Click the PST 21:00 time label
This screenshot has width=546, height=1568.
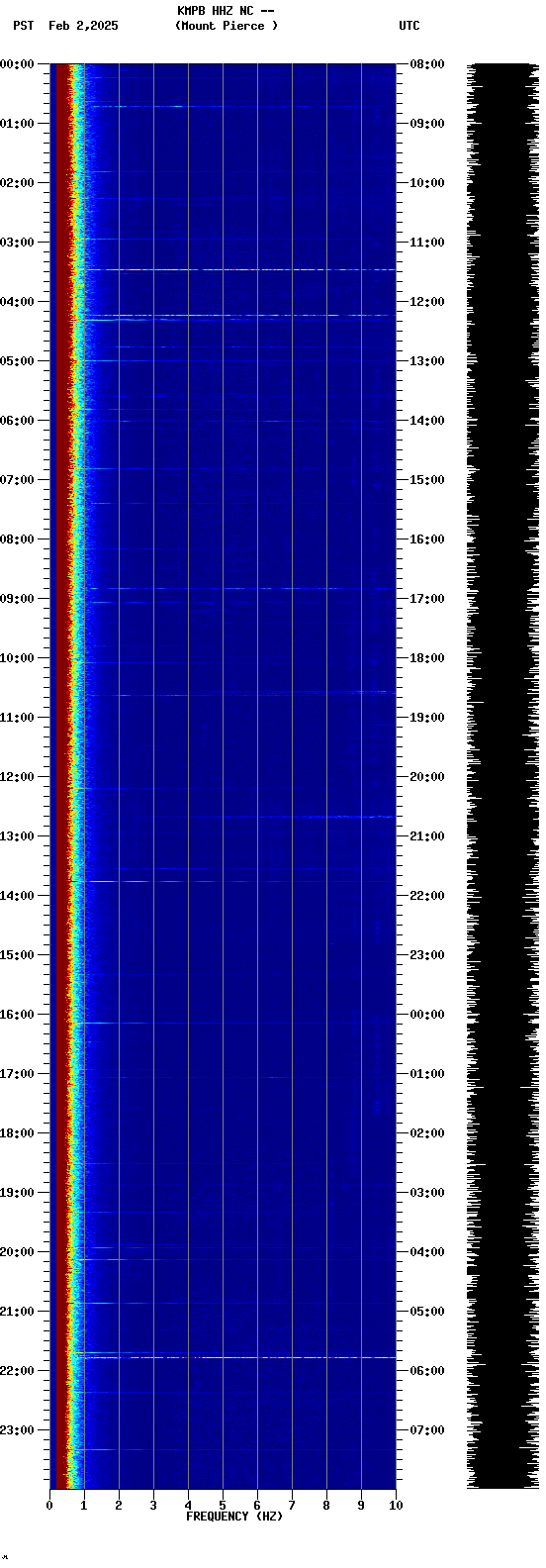point(17,1312)
